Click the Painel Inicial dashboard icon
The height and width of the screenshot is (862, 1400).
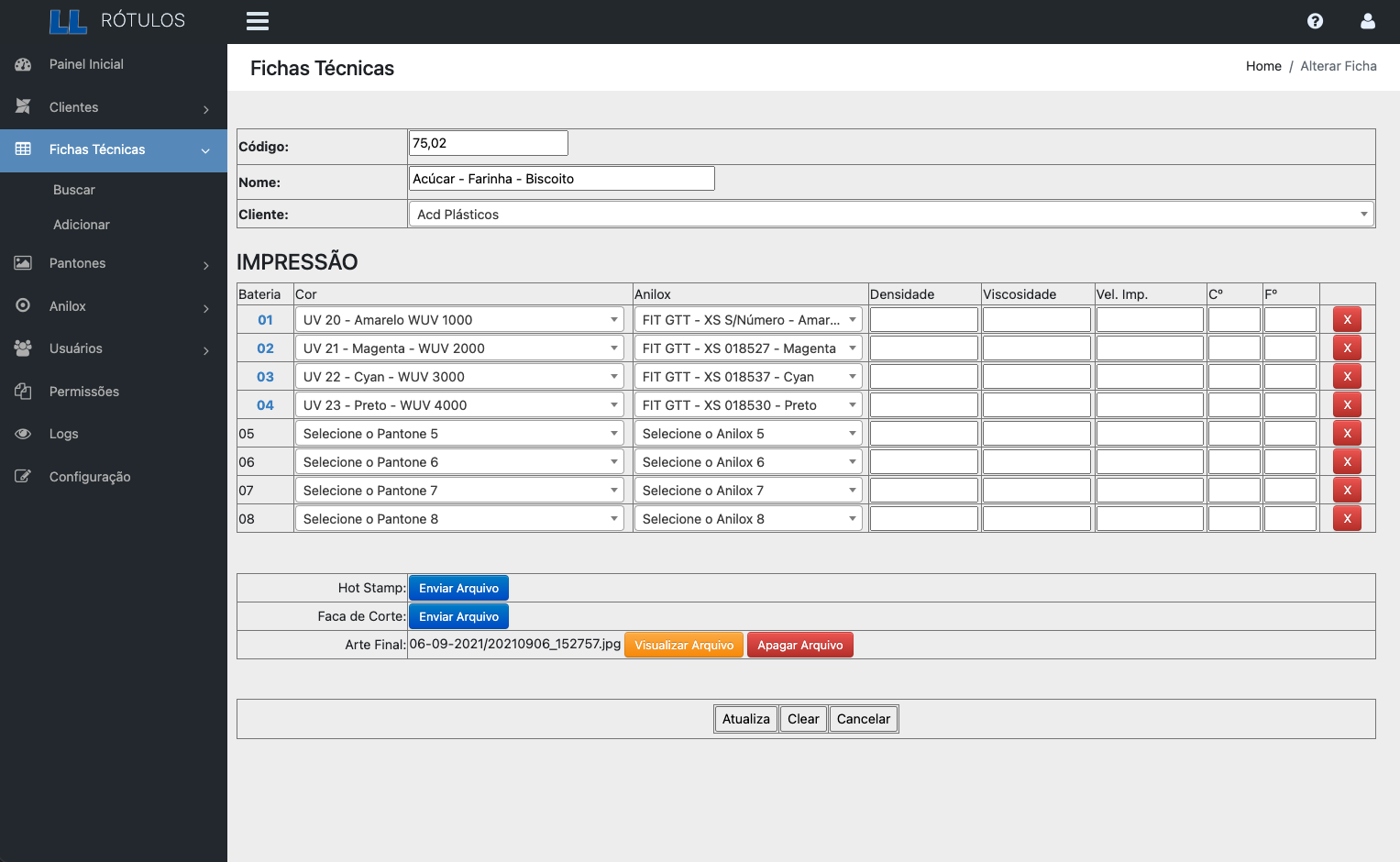[23, 64]
